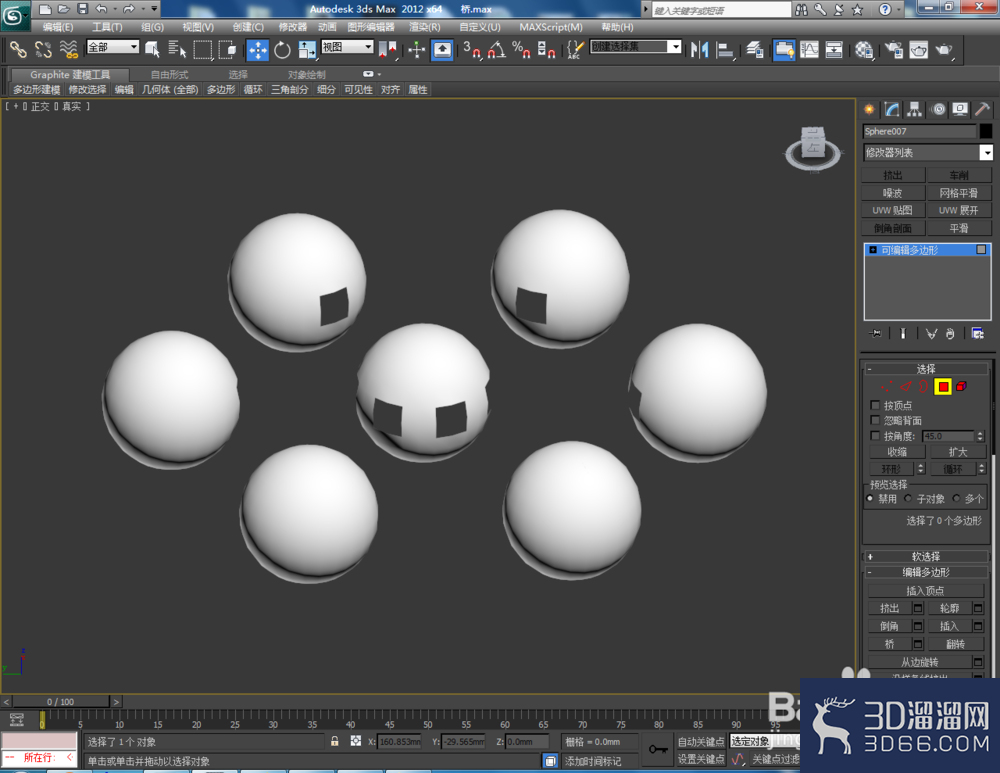
Task: Toggle 设置关键点 set key mode
Action: point(700,759)
